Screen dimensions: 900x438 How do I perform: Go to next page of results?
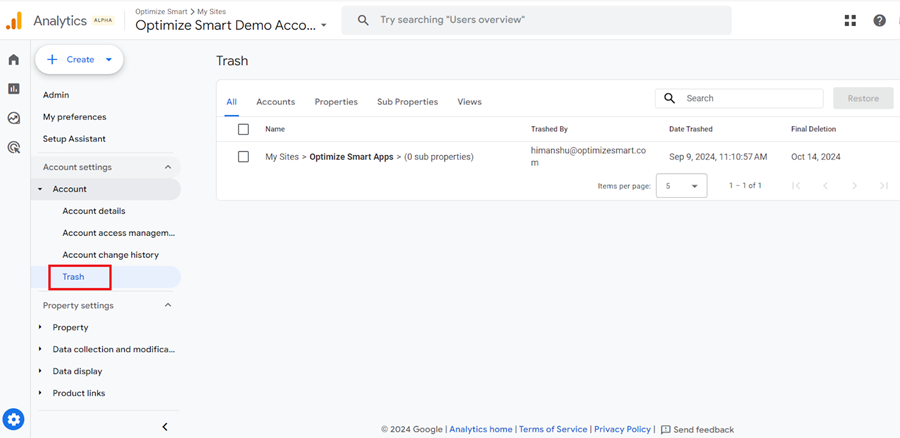(x=855, y=185)
